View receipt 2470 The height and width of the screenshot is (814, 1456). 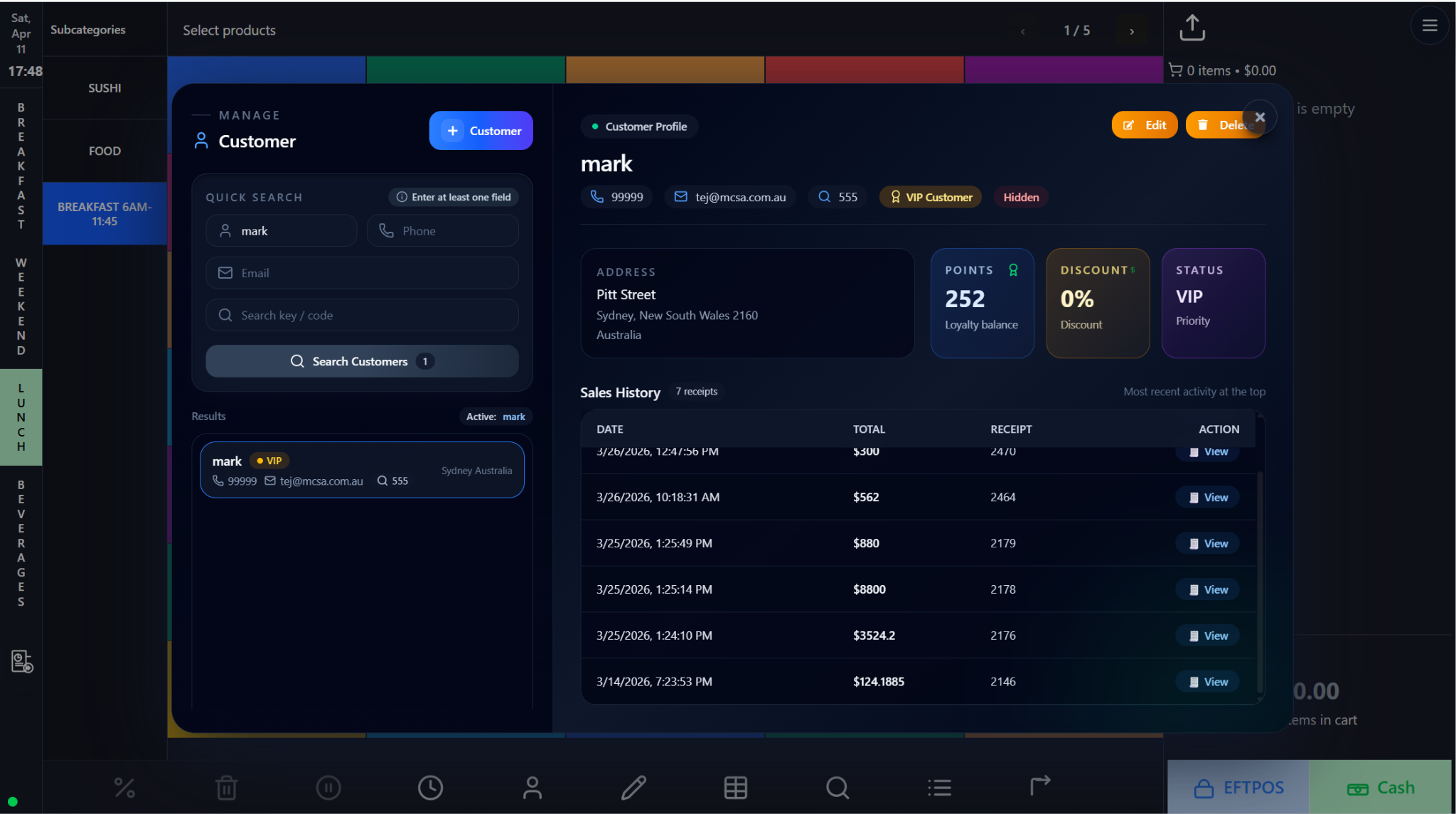pos(1207,453)
